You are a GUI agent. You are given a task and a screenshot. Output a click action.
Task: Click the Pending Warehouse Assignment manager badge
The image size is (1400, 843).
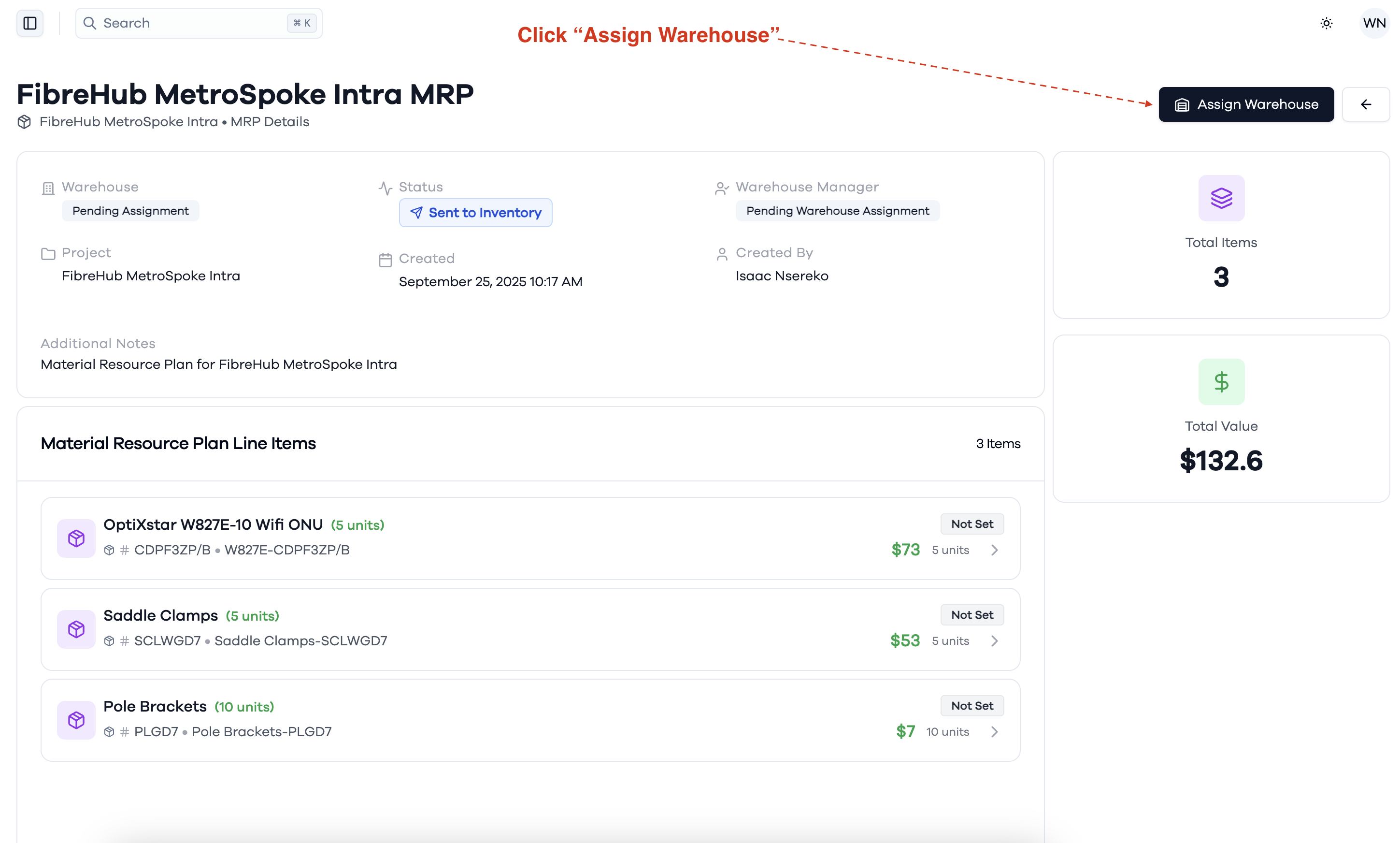pyautogui.click(x=837, y=211)
